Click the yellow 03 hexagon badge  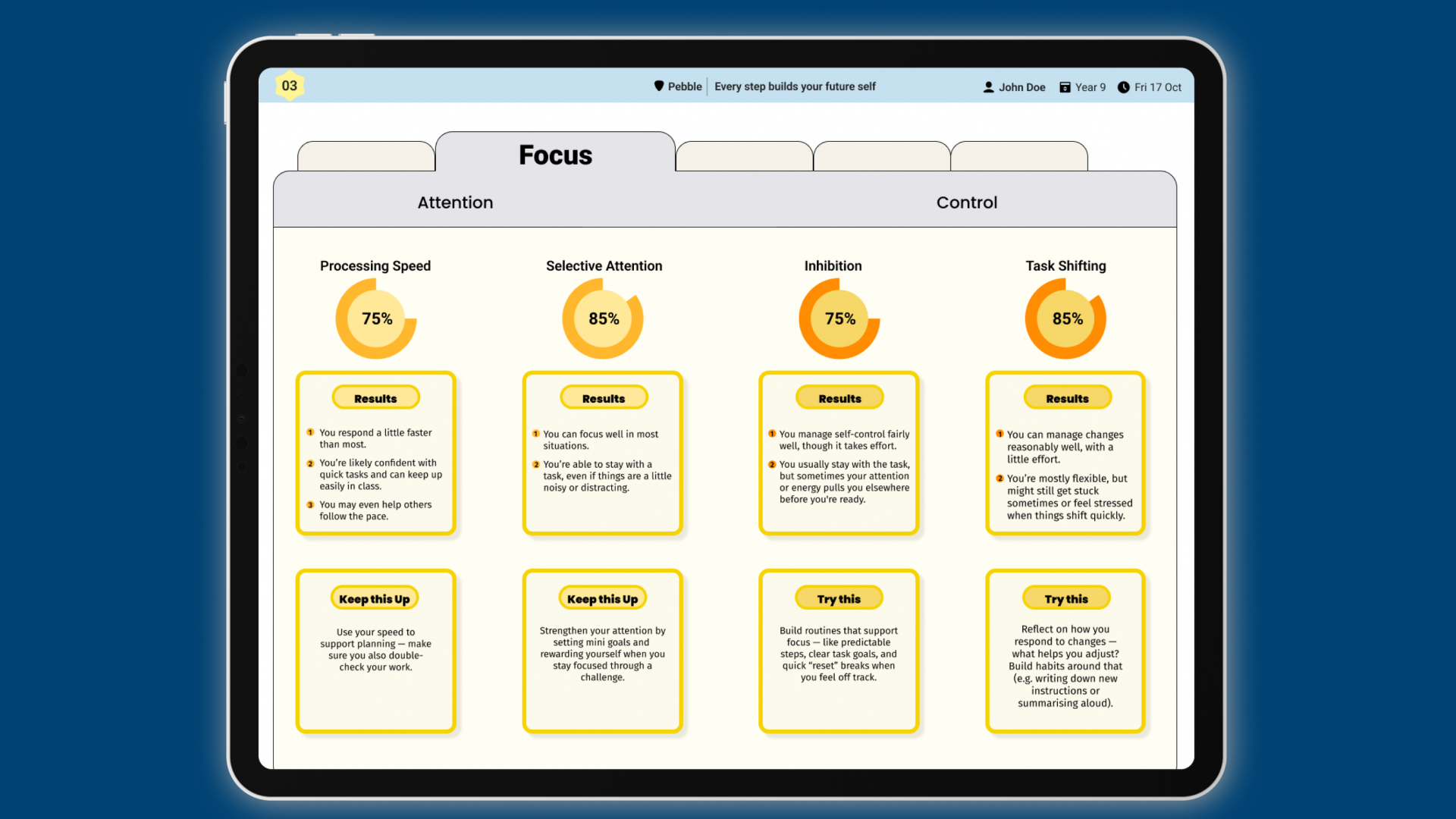(289, 86)
